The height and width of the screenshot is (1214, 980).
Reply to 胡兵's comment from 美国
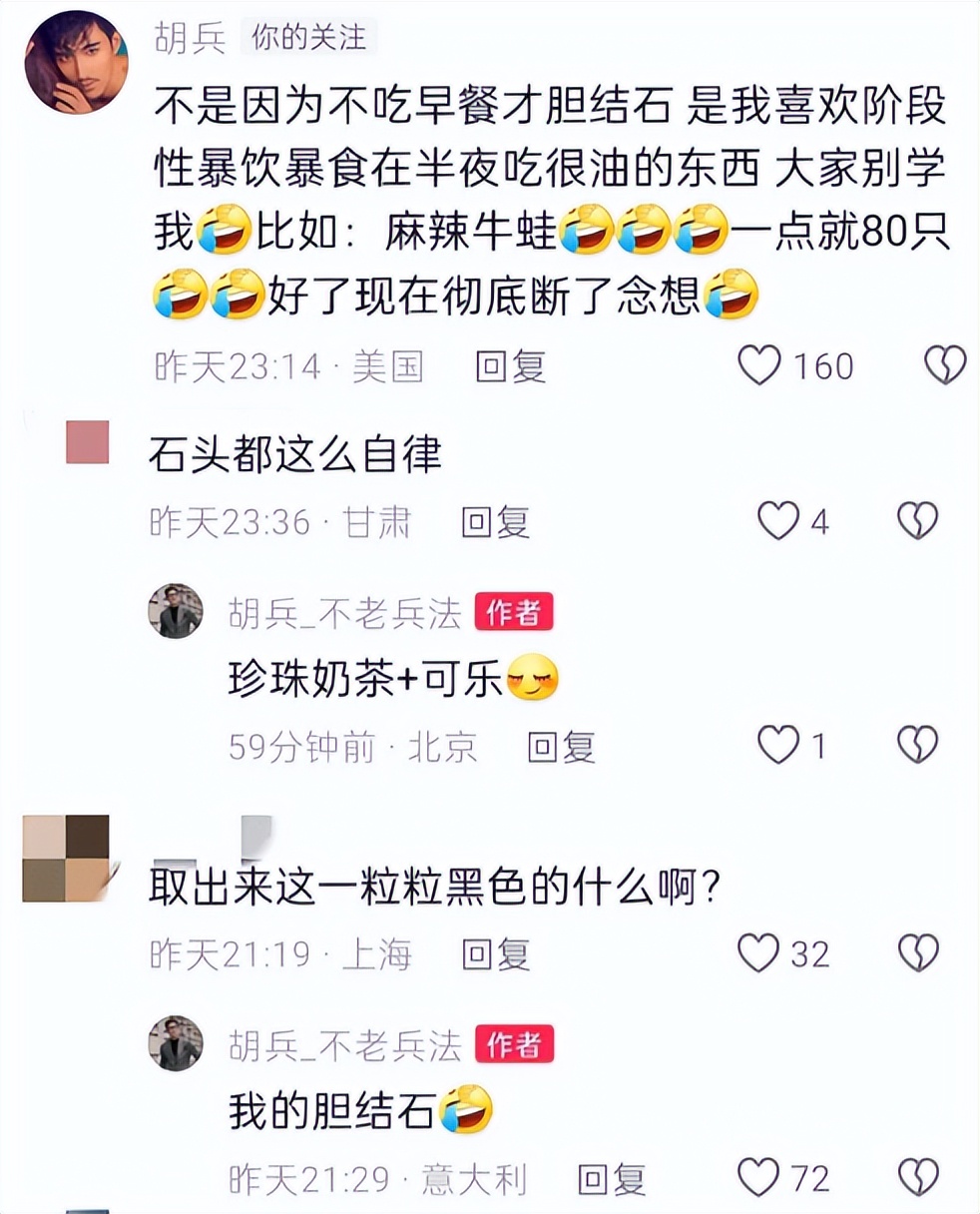click(511, 366)
